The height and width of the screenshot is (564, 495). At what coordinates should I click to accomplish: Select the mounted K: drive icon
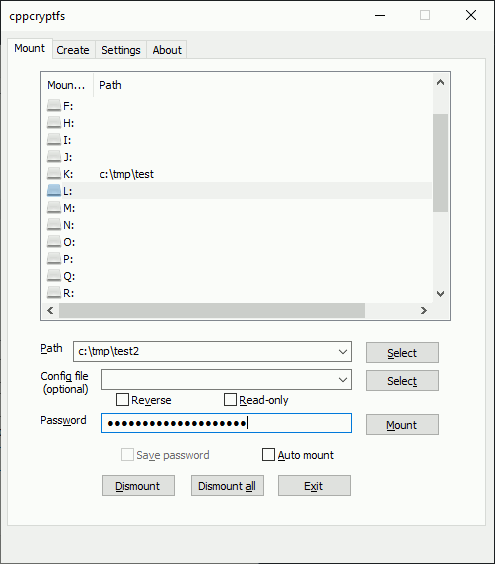[x=54, y=174]
